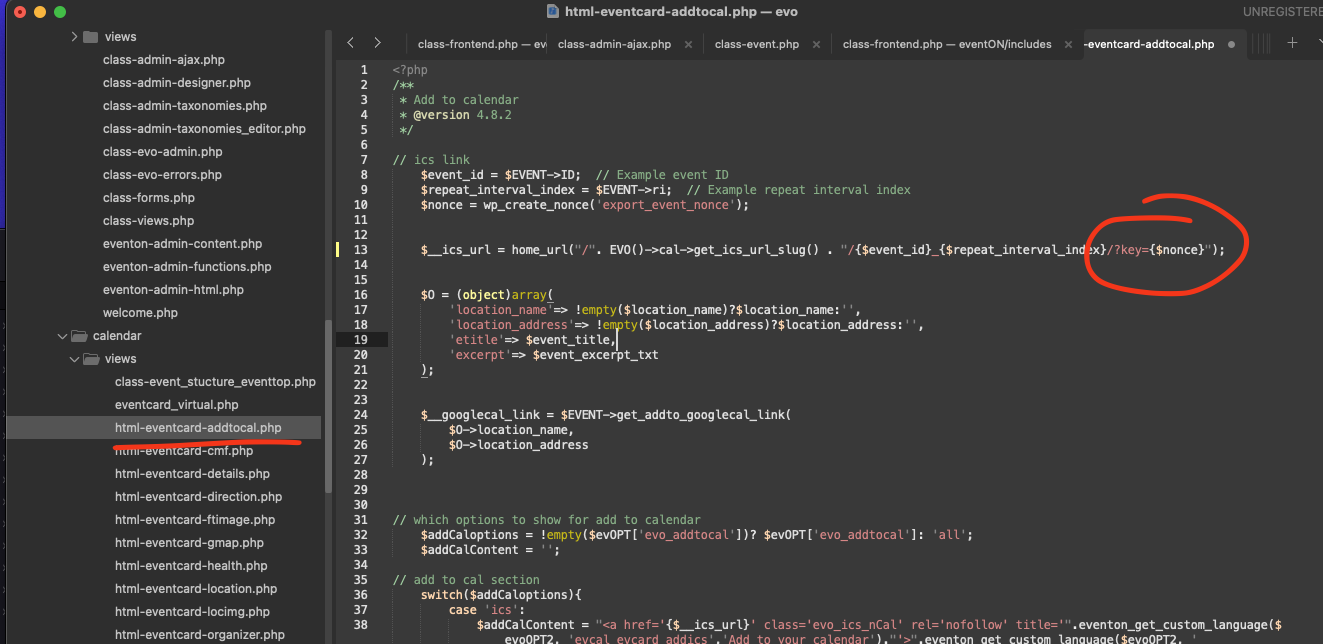
Task: Collapse the calendar folder
Action: 62,336
